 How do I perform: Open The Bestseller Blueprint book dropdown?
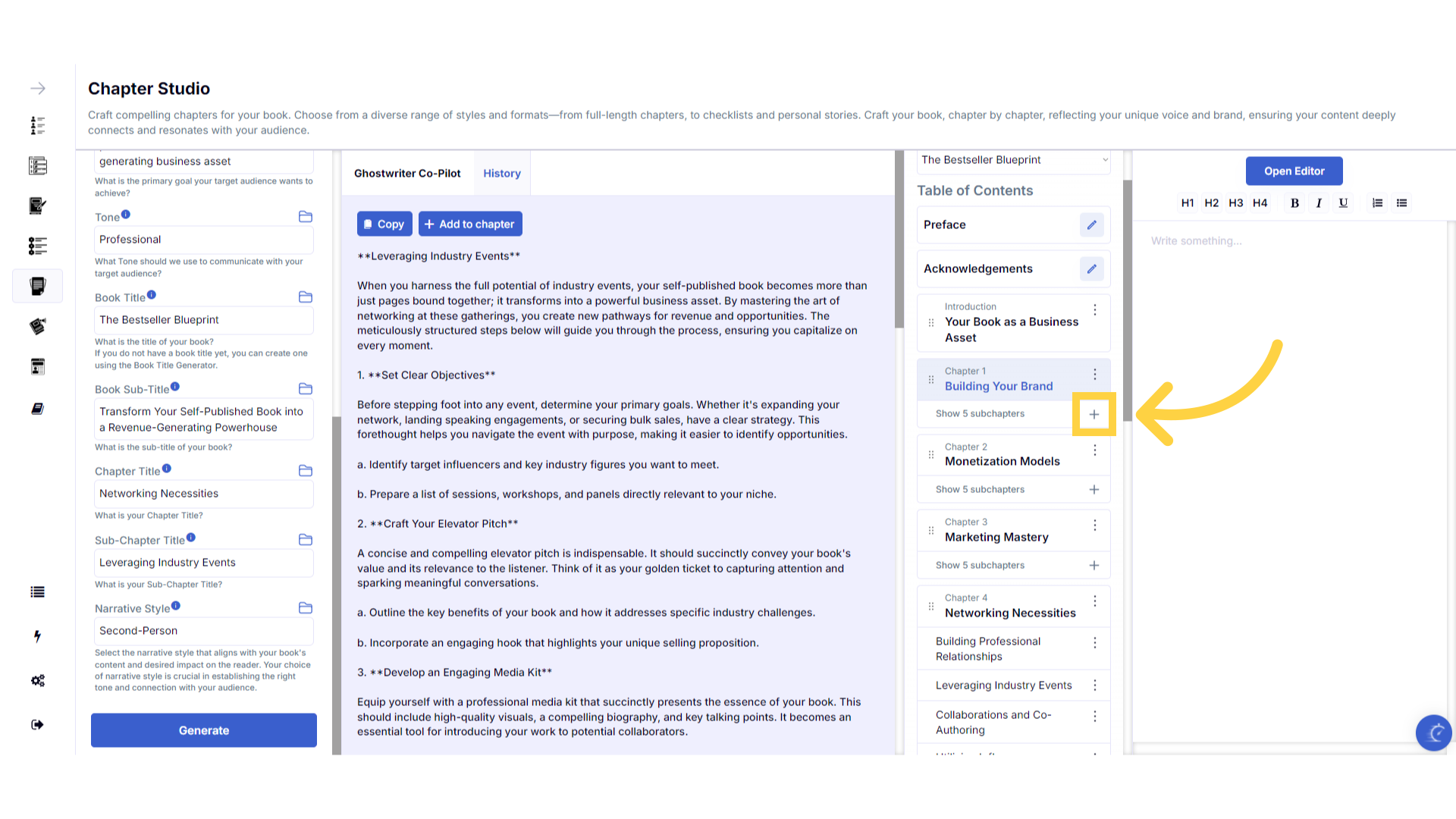pyautogui.click(x=1013, y=160)
